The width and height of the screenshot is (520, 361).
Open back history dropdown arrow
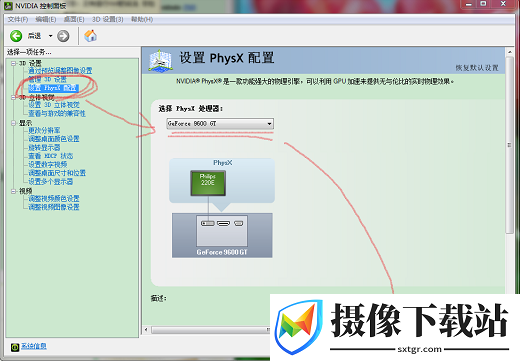(51, 36)
